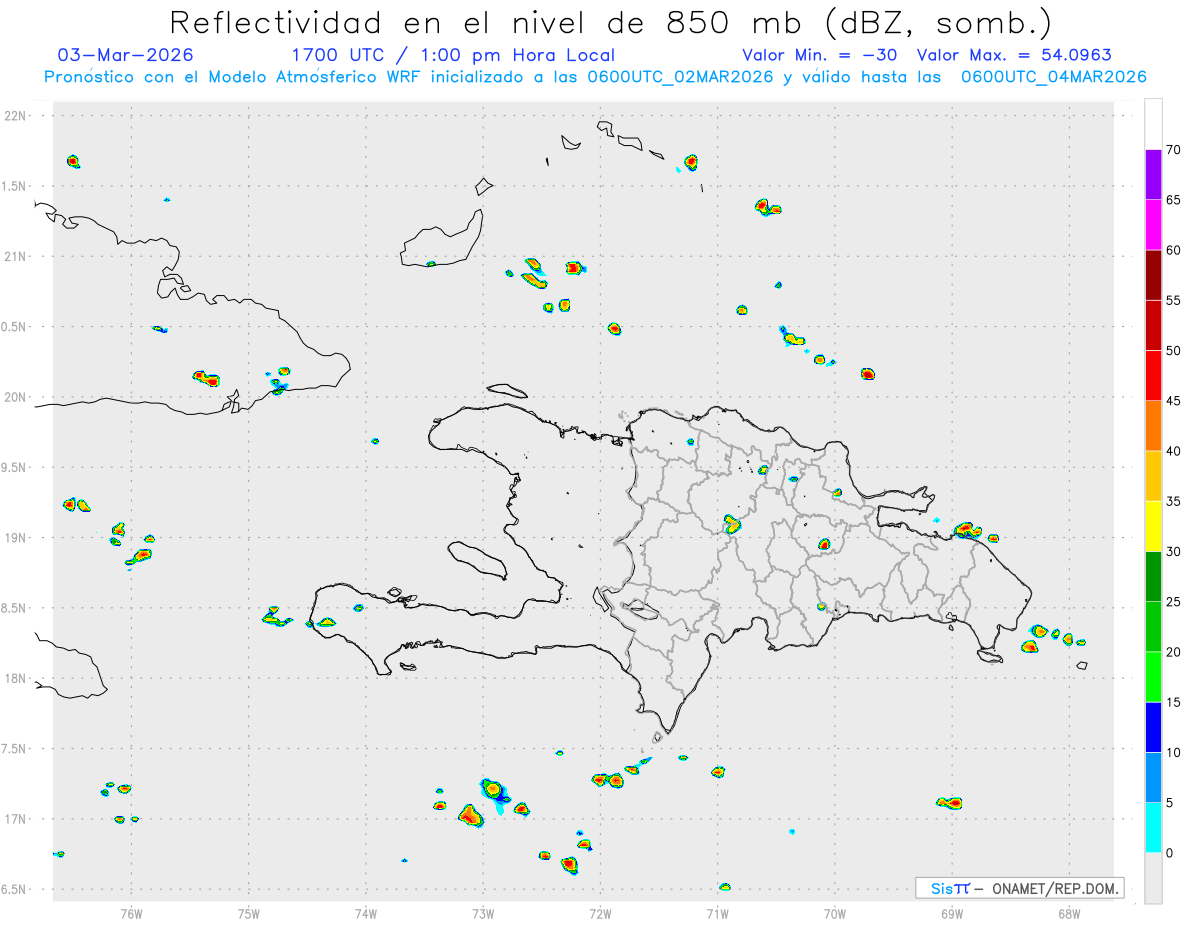Viewport: 1200px width, 927px height.
Task: Pick the dark red 50–55 dBZ segment
Action: coord(1153,325)
